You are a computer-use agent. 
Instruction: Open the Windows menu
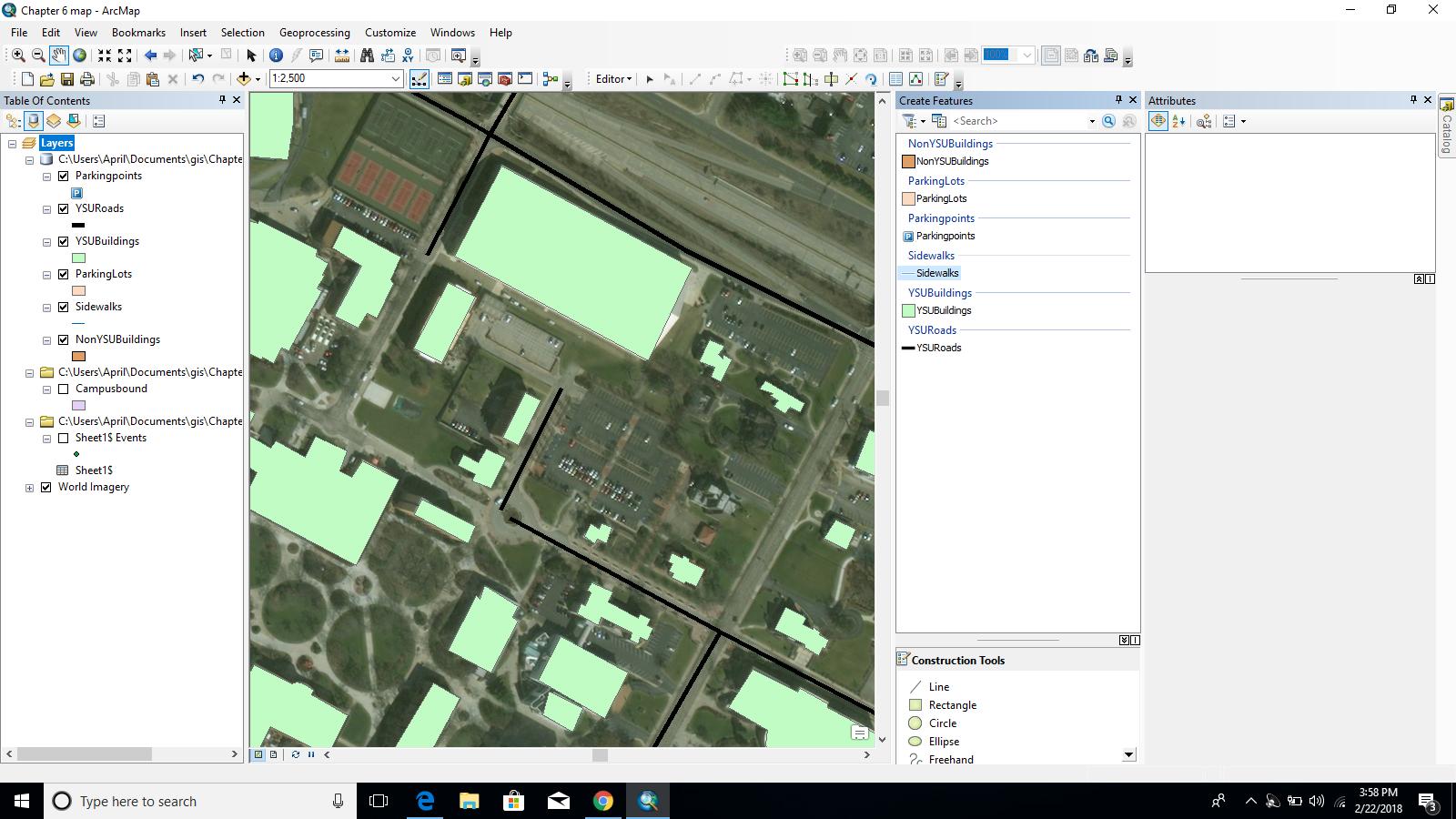click(x=452, y=33)
